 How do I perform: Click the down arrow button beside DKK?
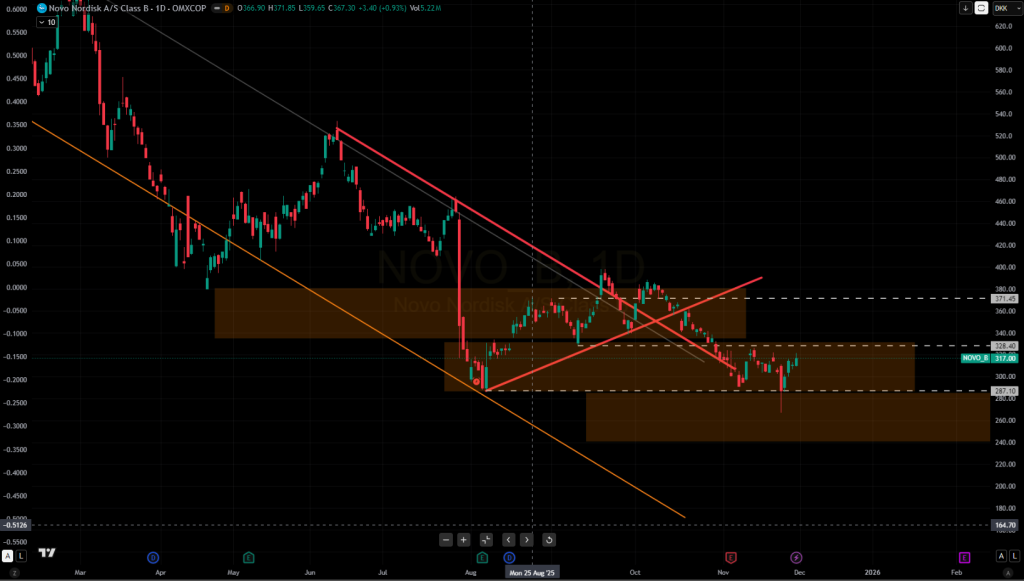965,8
